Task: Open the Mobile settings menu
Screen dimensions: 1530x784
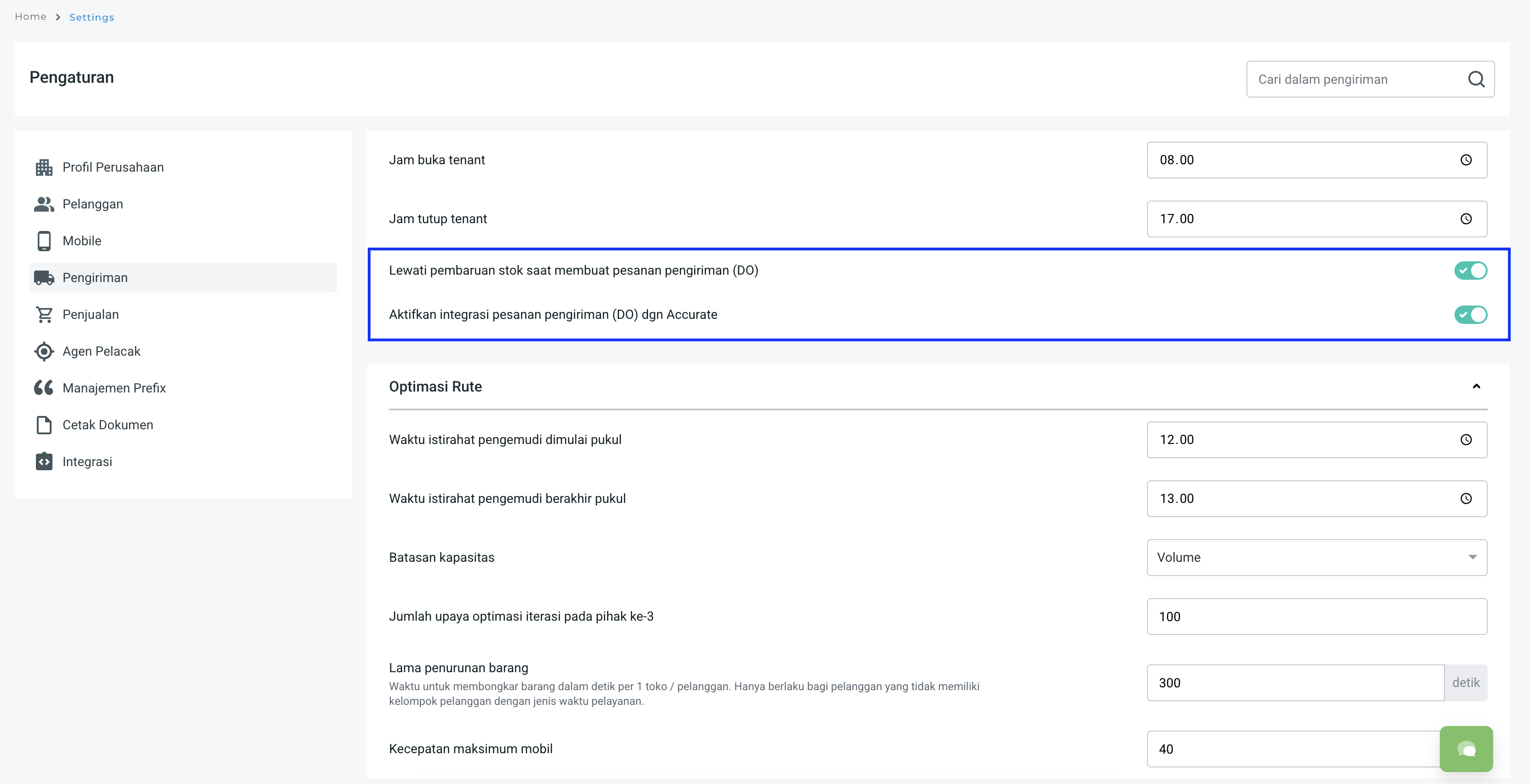Action: (82, 241)
